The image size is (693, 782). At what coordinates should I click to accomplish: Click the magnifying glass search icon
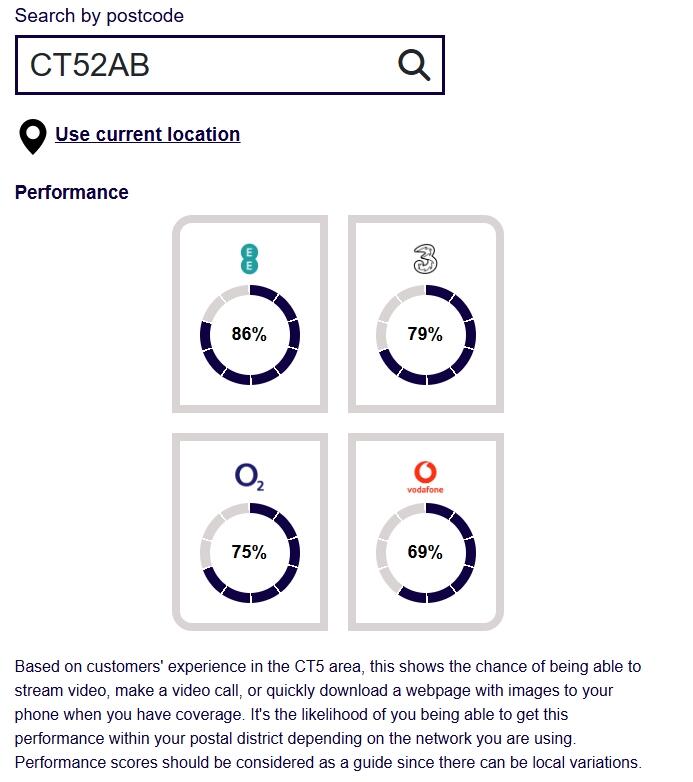point(414,65)
